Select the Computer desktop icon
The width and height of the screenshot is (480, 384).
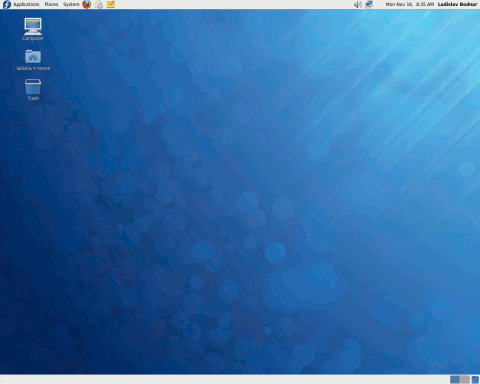[33, 29]
